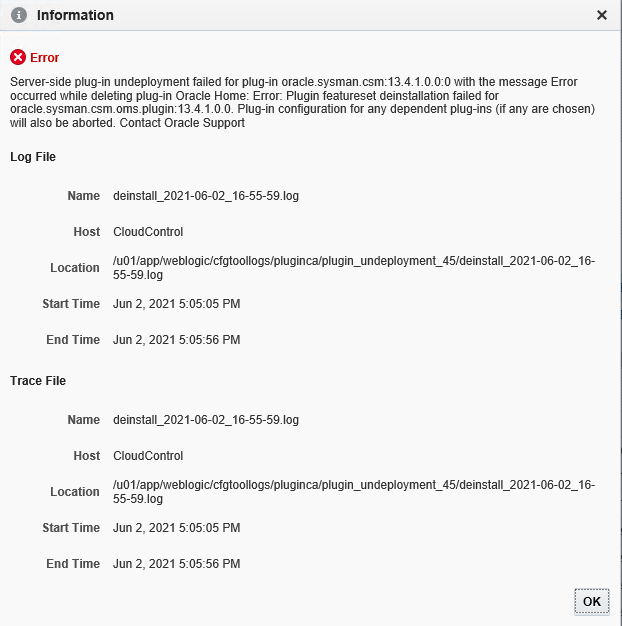Close the Information dialog with the X
622x626 pixels.
601,15
